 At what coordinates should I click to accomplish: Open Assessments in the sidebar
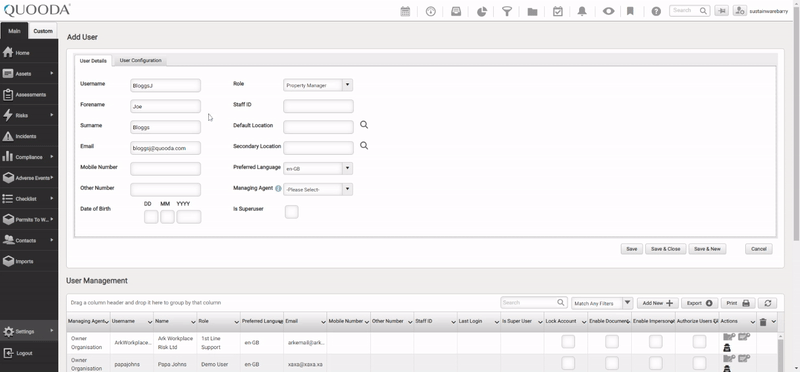[29, 94]
